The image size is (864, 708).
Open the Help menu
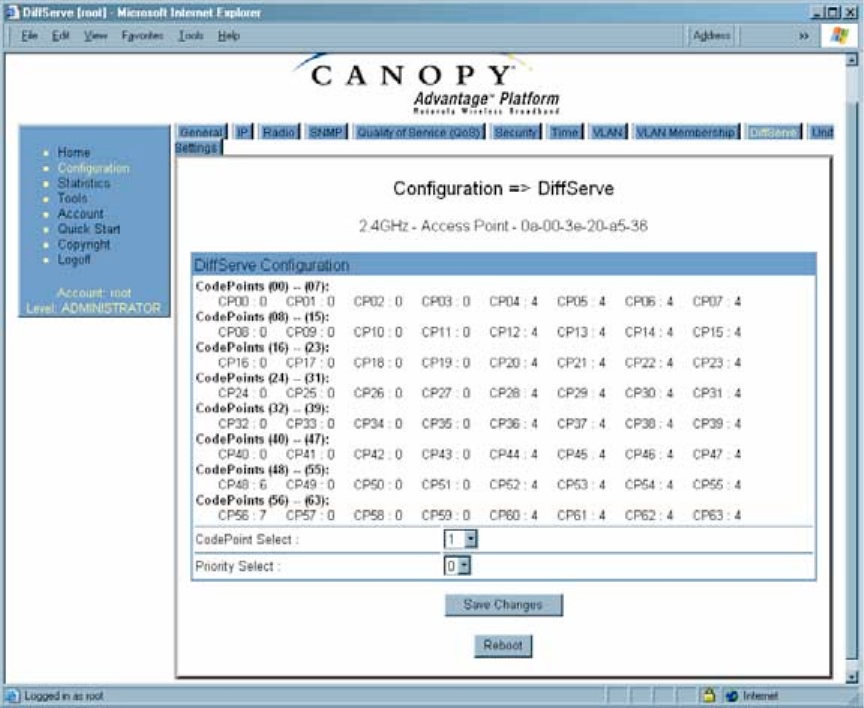(x=228, y=36)
